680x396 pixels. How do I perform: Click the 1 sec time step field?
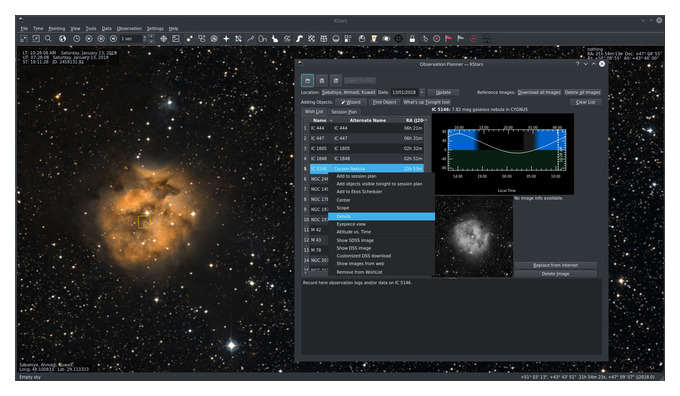(x=131, y=39)
